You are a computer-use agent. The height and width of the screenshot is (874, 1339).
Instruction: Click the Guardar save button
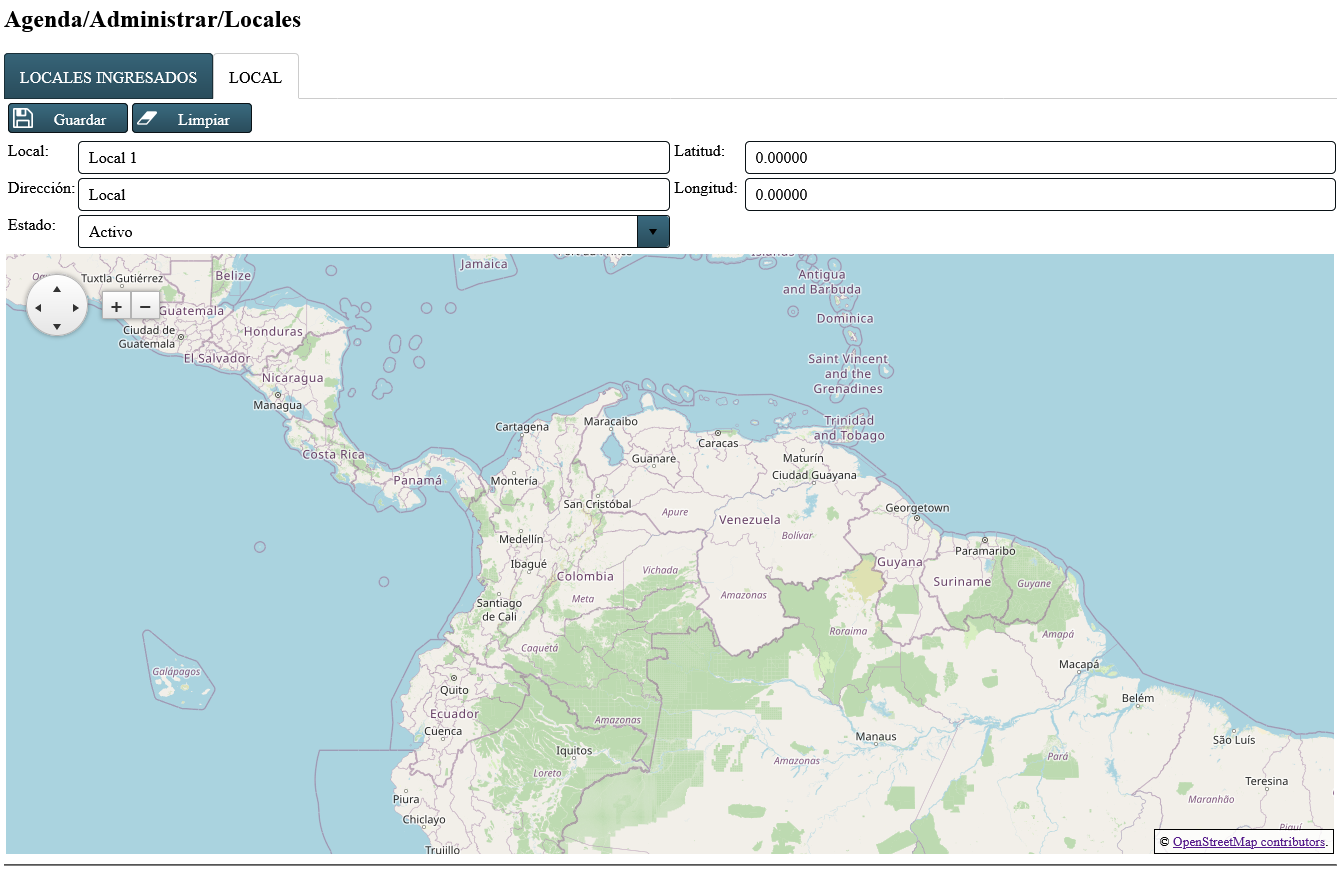click(68, 118)
